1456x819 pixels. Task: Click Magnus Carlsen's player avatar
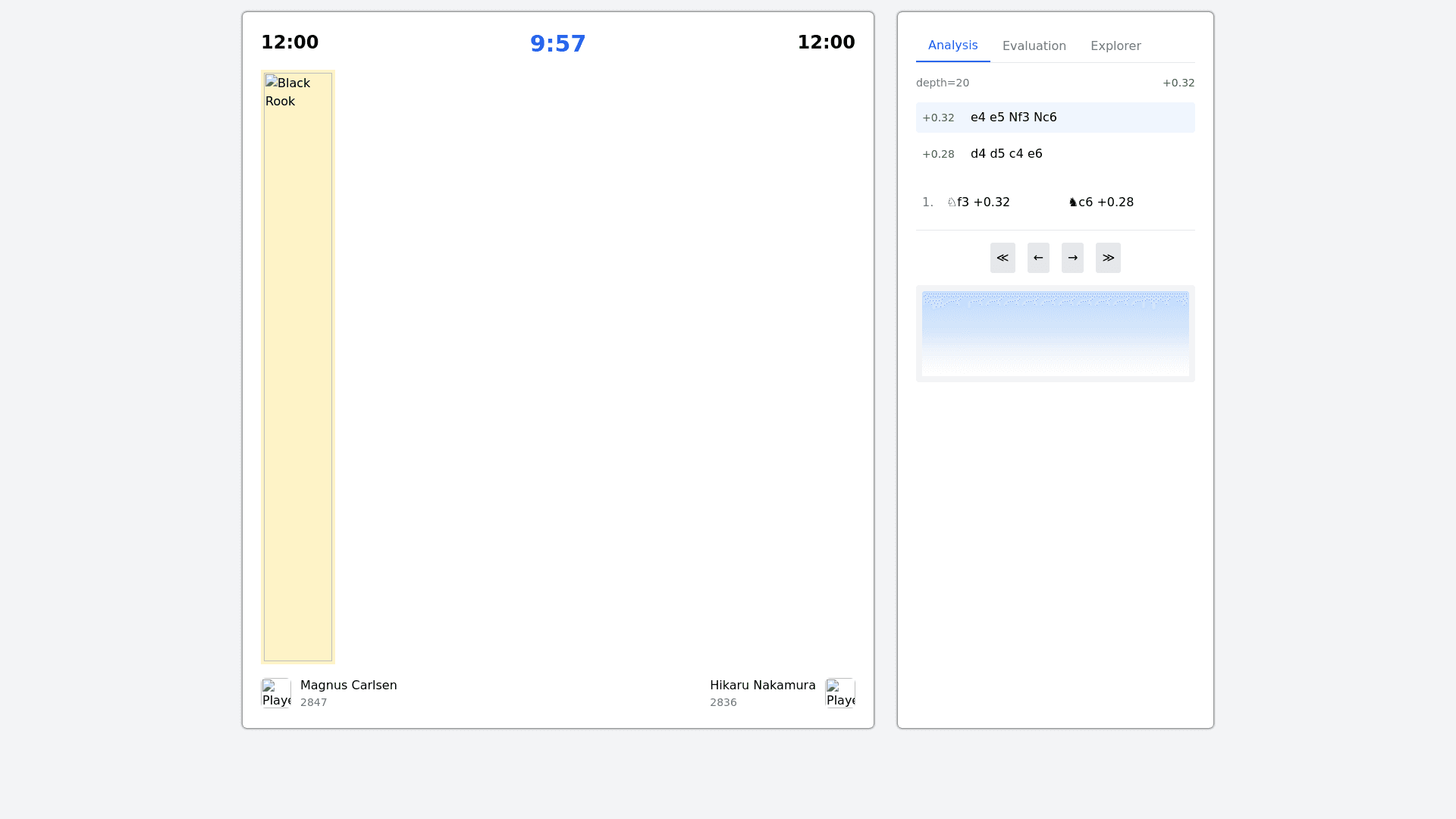pos(276,693)
